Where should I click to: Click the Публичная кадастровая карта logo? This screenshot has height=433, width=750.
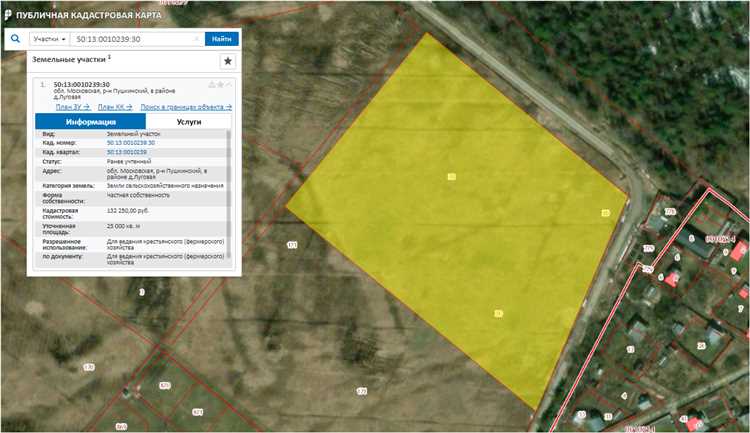point(83,15)
